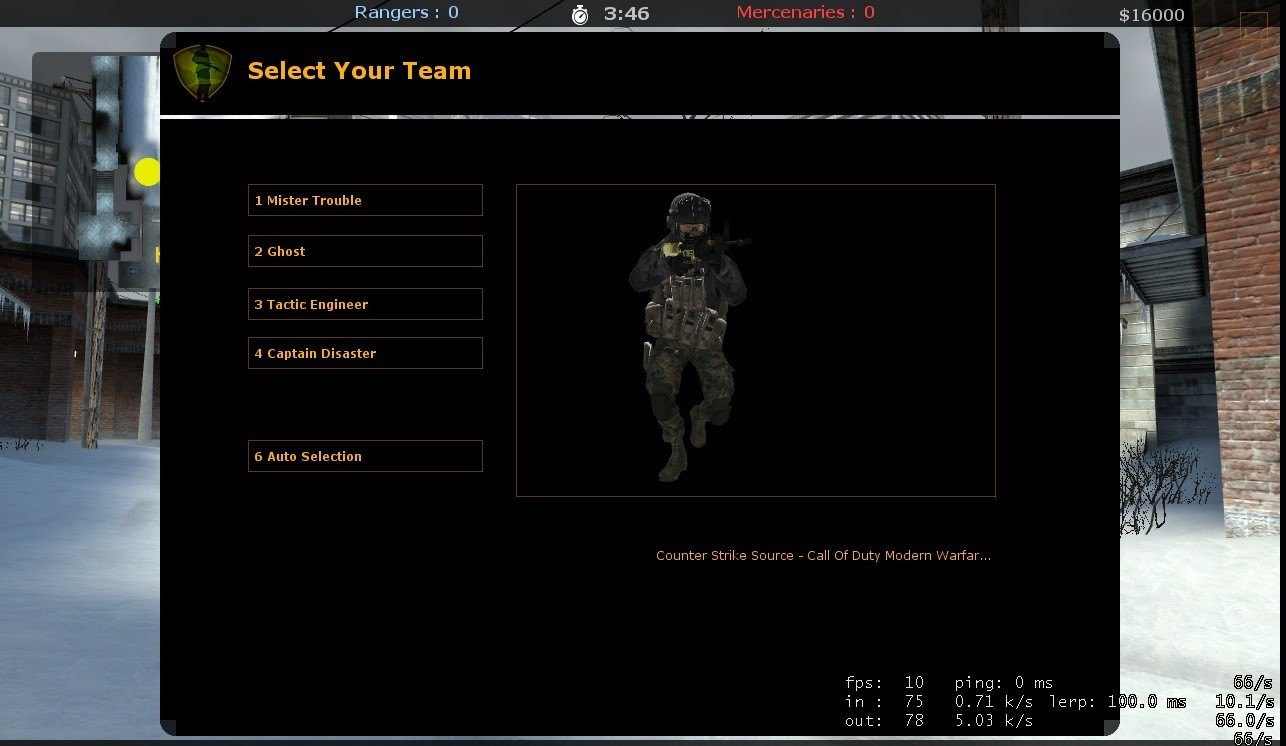Click the radar minimap panel
This screenshot has width=1286, height=746.
[x=96, y=170]
